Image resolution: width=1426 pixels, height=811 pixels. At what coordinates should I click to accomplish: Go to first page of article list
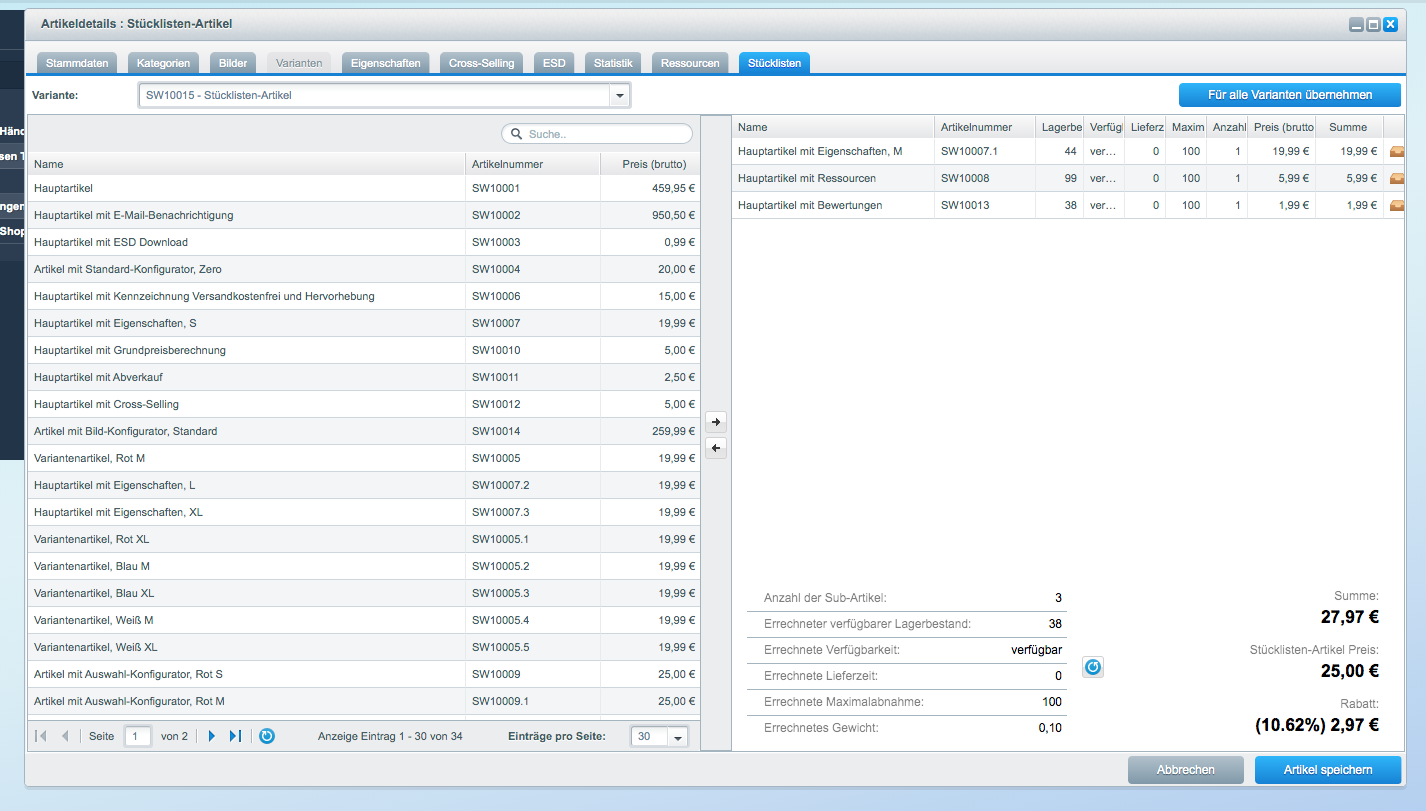pyautogui.click(x=41, y=736)
